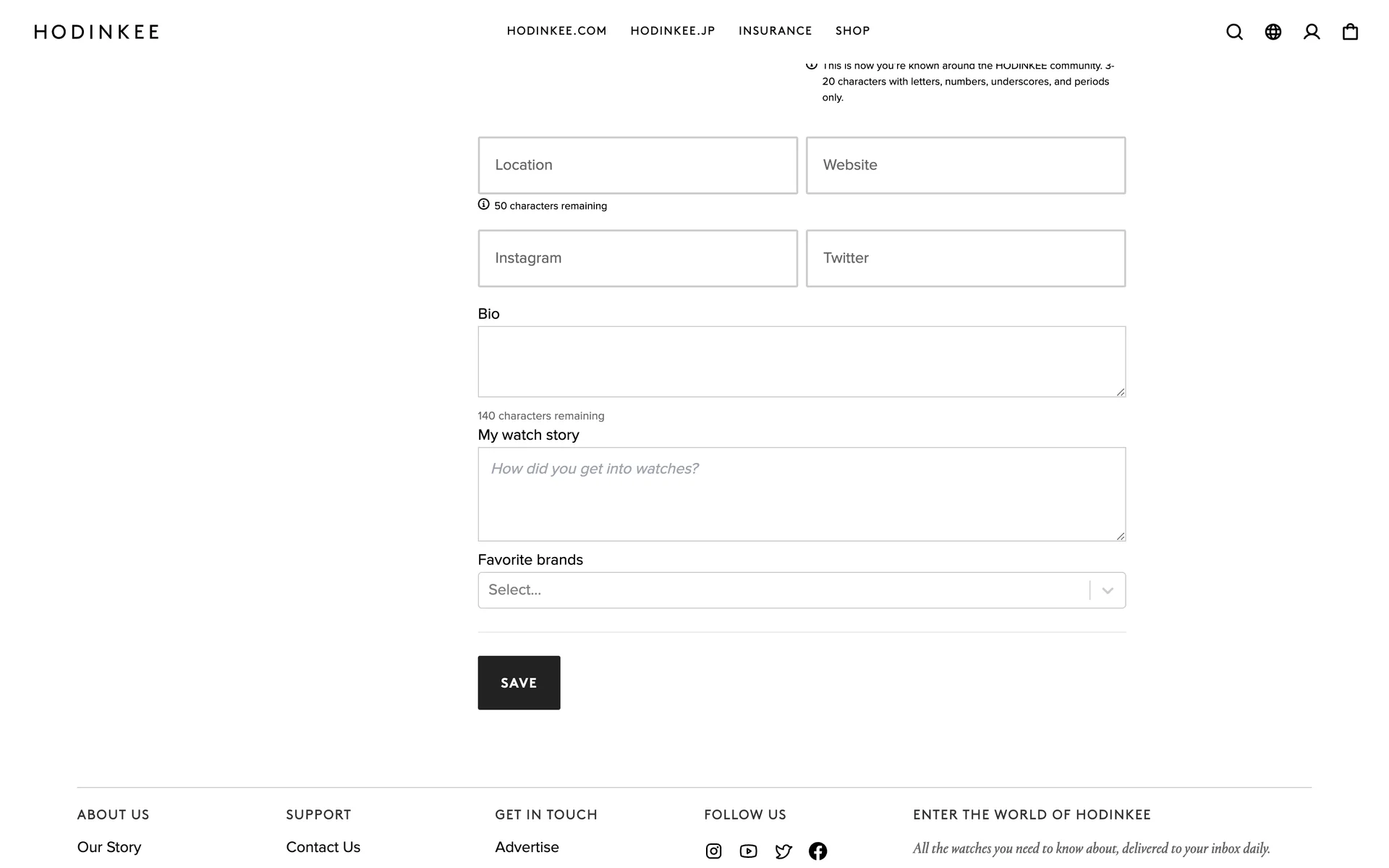The height and width of the screenshot is (868, 1389).
Task: Visit HODINKEE Instagram footer icon
Action: pos(713,851)
